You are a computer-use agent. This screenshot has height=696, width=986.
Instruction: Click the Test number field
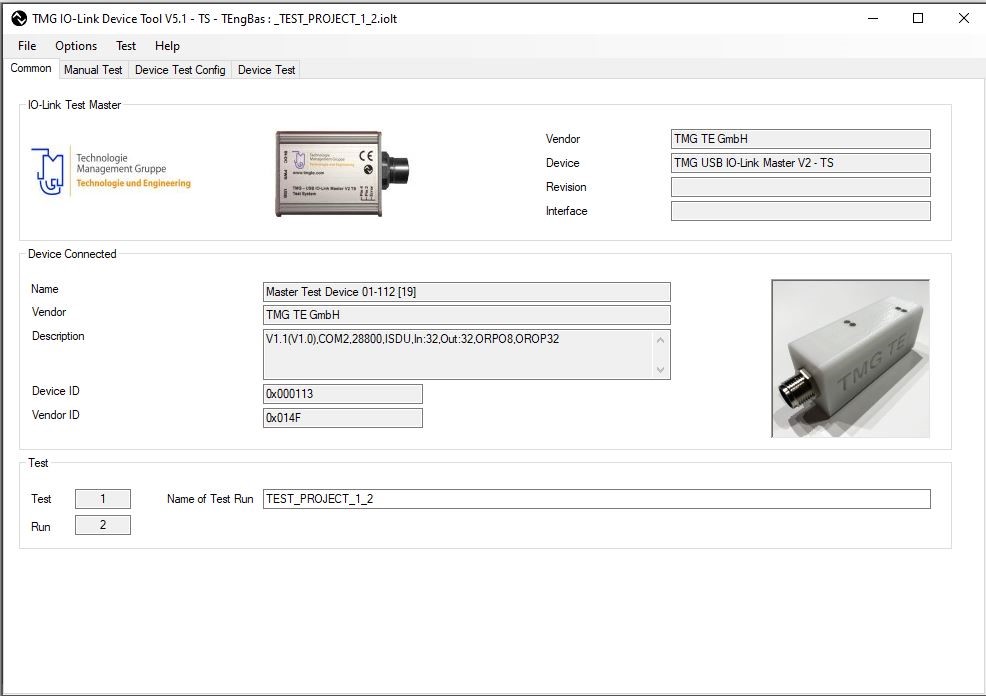tap(102, 499)
